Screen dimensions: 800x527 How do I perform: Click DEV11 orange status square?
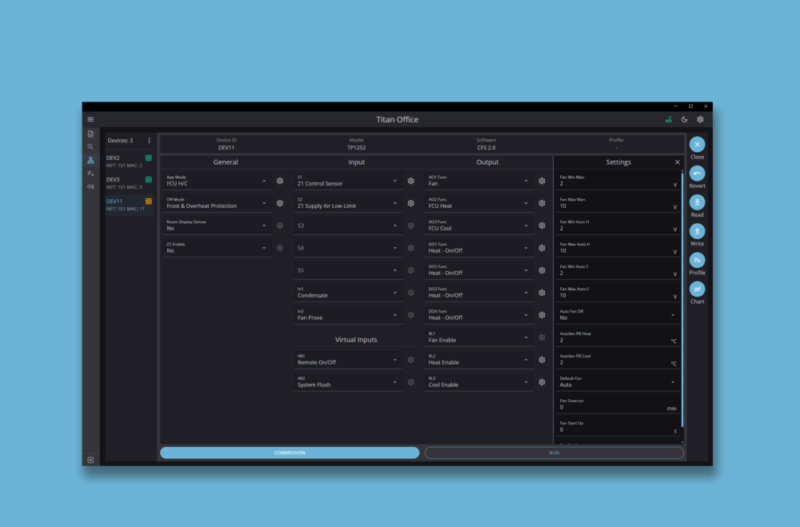(x=148, y=202)
